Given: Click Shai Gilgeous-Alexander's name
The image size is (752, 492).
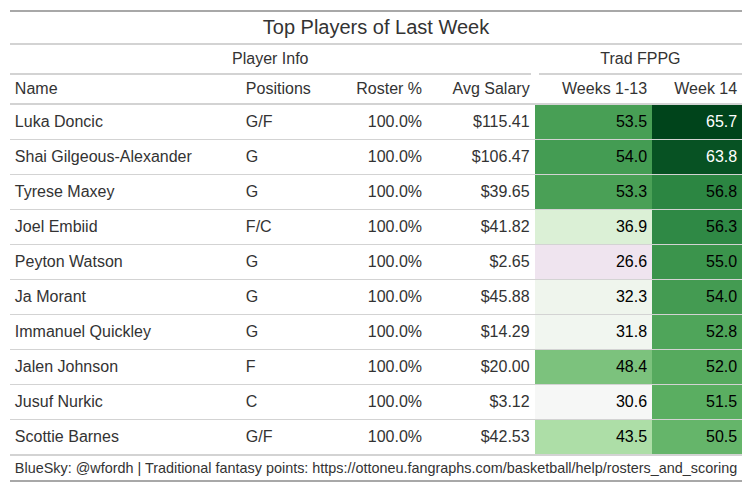Looking at the screenshot, I should (x=103, y=157).
